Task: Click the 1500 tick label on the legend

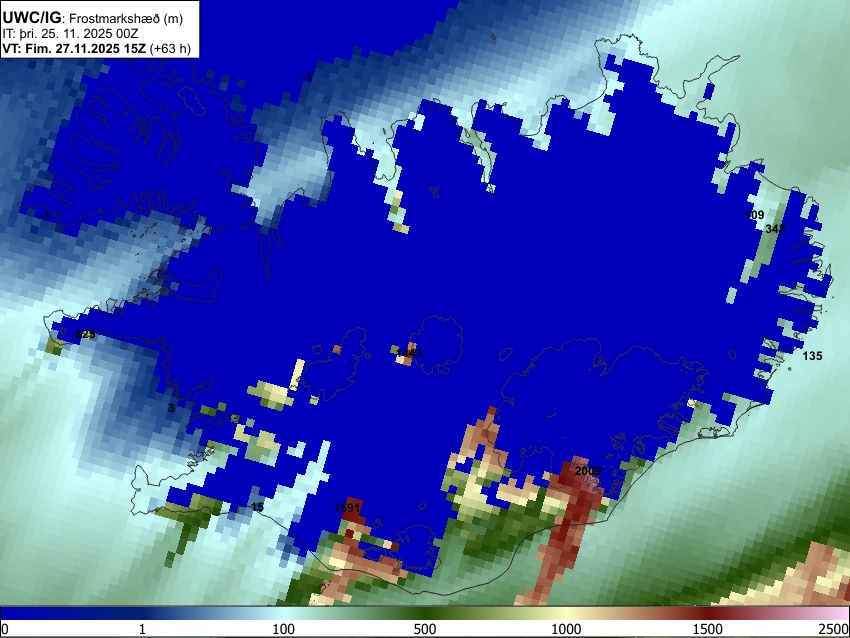Action: pyautogui.click(x=708, y=629)
